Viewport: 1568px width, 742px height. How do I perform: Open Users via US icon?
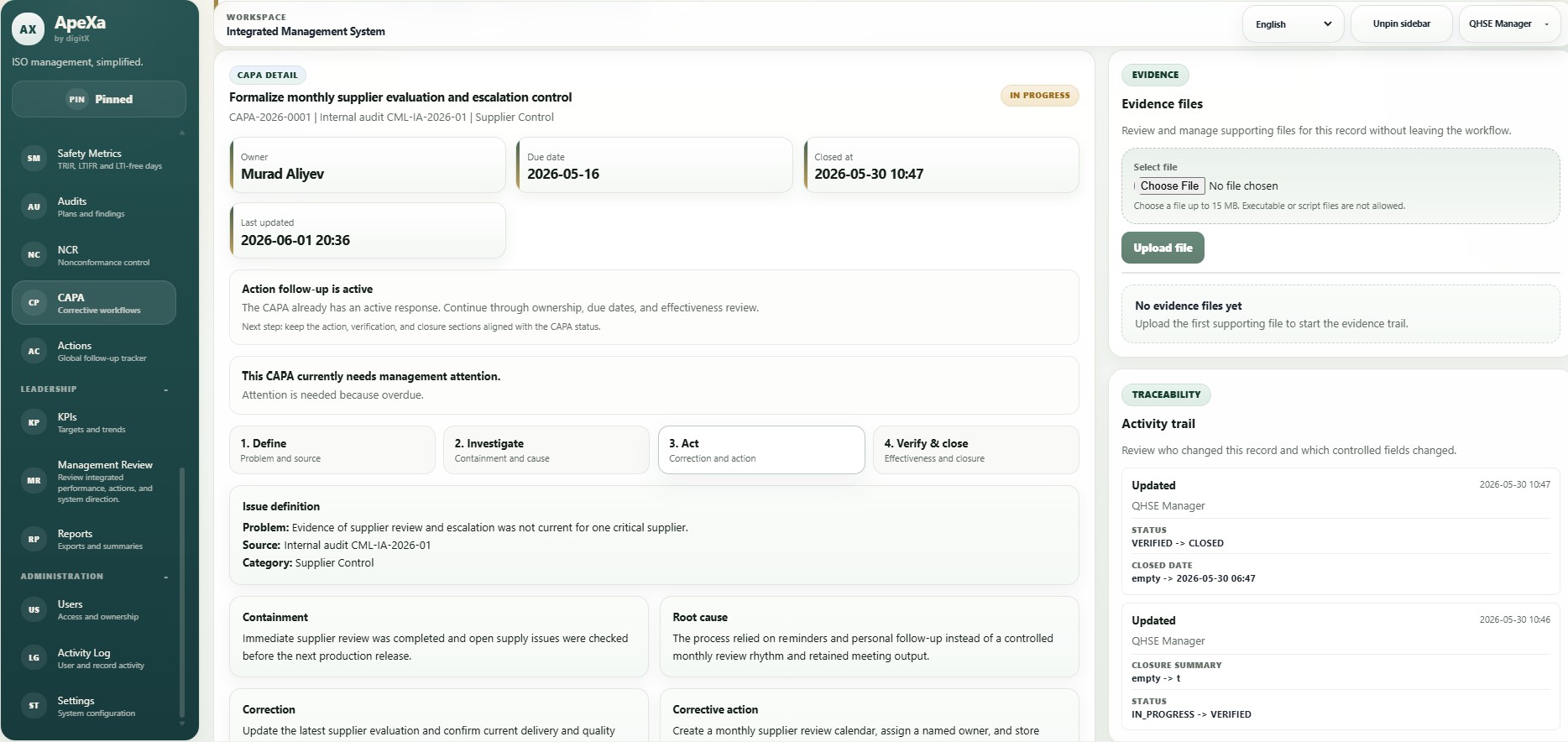(34, 609)
